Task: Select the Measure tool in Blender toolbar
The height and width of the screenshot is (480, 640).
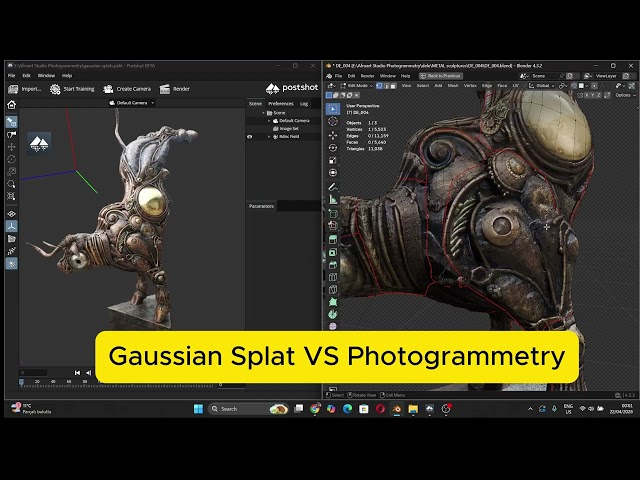Action: 333,200
